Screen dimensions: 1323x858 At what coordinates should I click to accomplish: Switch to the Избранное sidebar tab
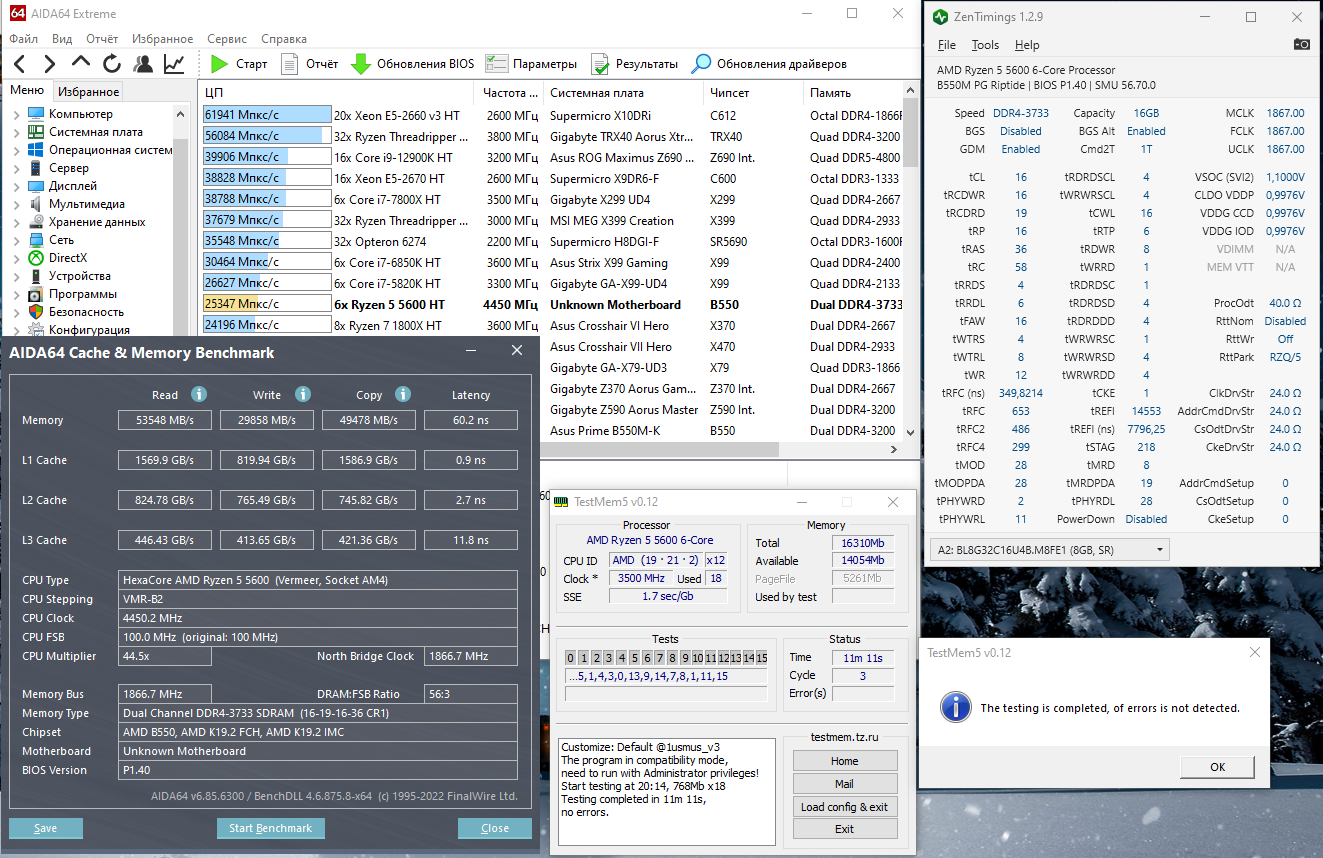pyautogui.click(x=88, y=92)
